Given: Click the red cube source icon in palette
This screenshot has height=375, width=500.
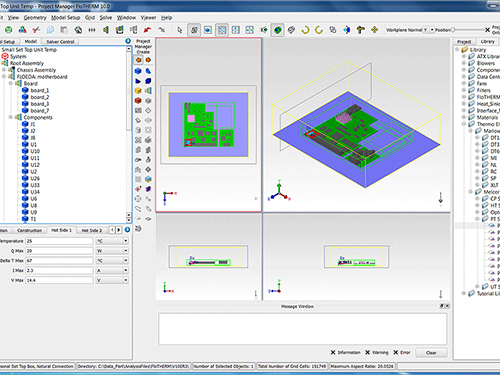Looking at the screenshot, I should (x=138, y=100).
